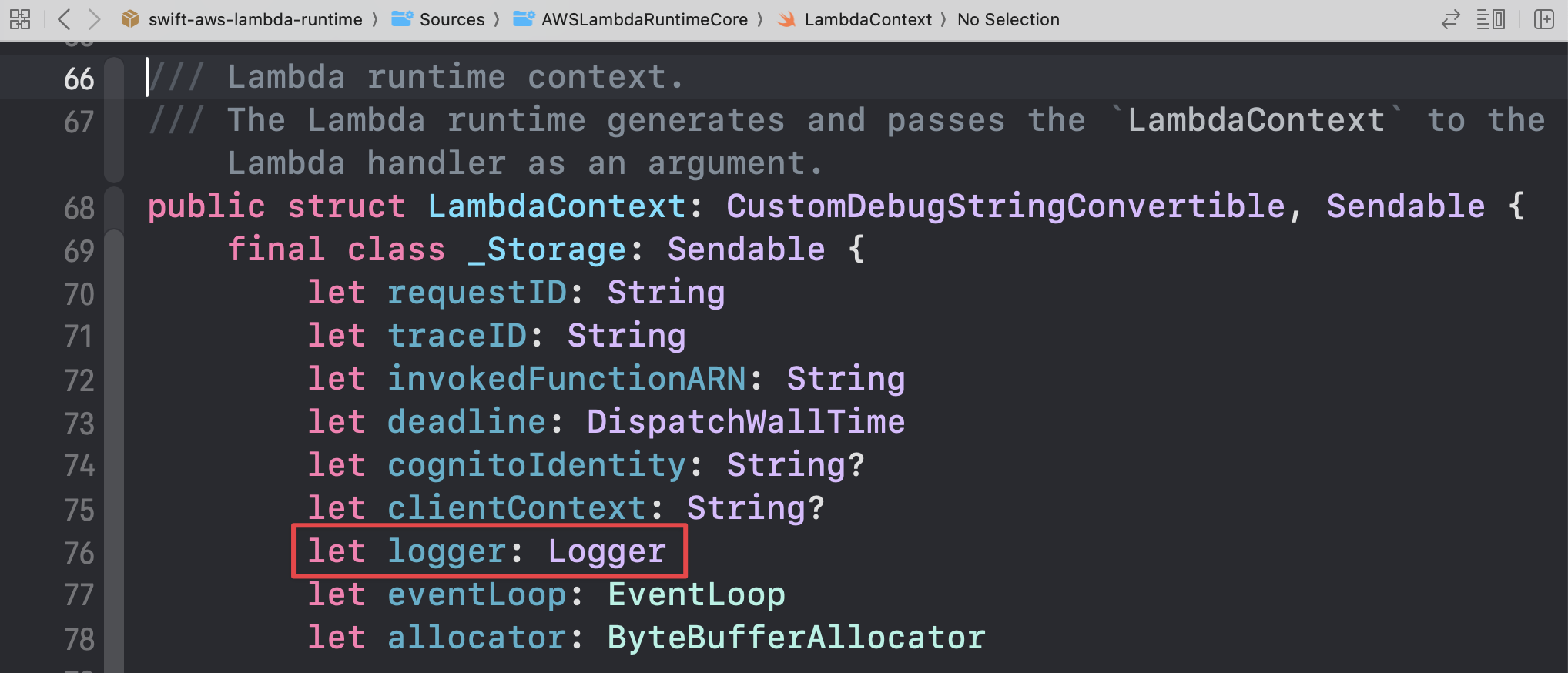Open the adjust editor options icon
Screen dimensions: 1568x673
pos(1491,19)
